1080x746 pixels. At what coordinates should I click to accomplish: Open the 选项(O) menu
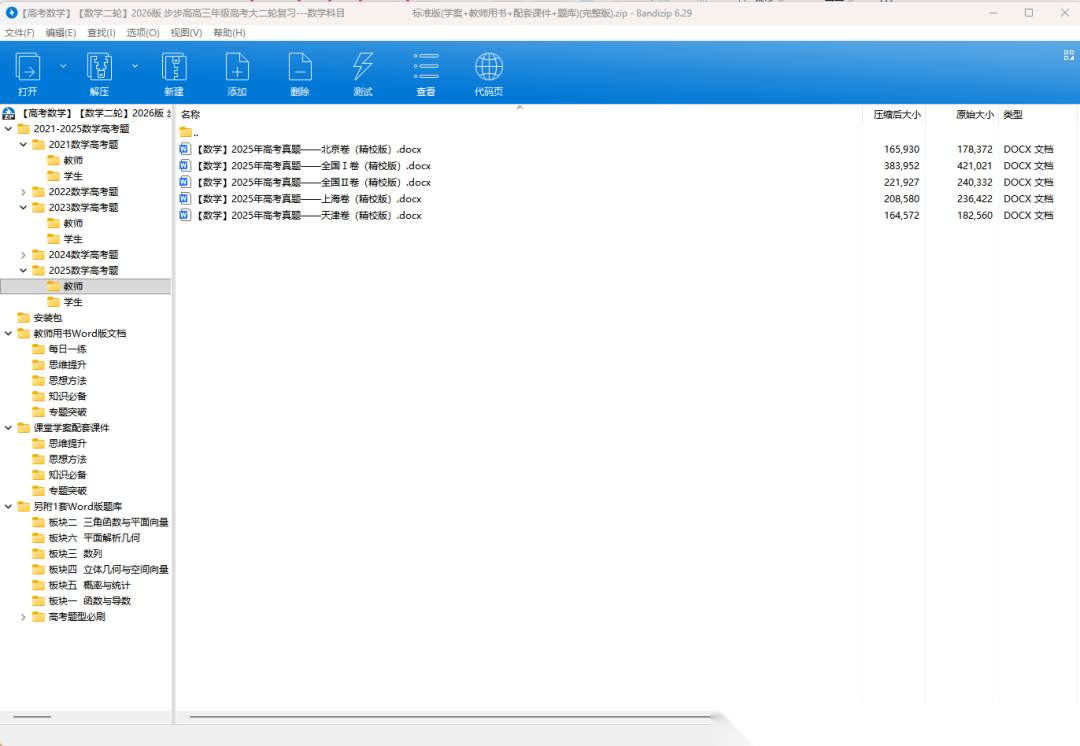coord(143,33)
